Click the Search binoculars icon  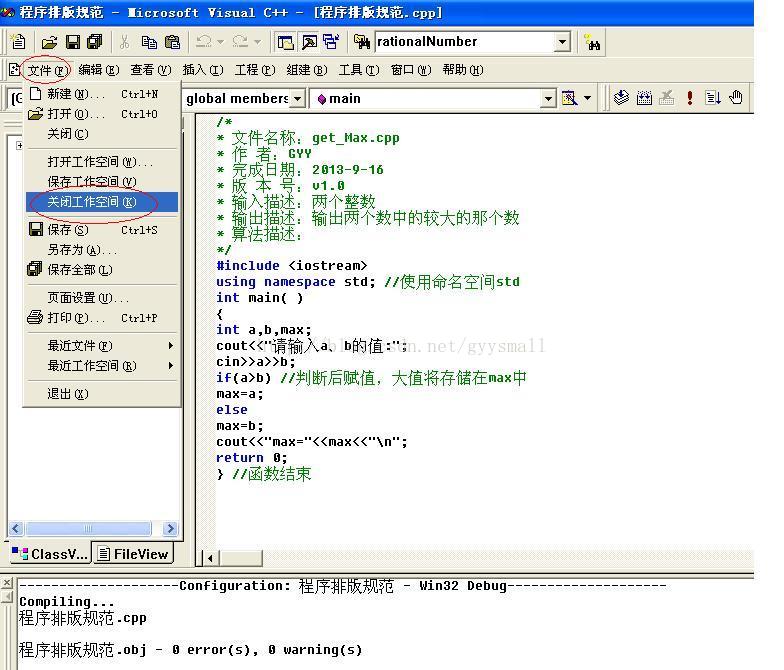(x=593, y=42)
